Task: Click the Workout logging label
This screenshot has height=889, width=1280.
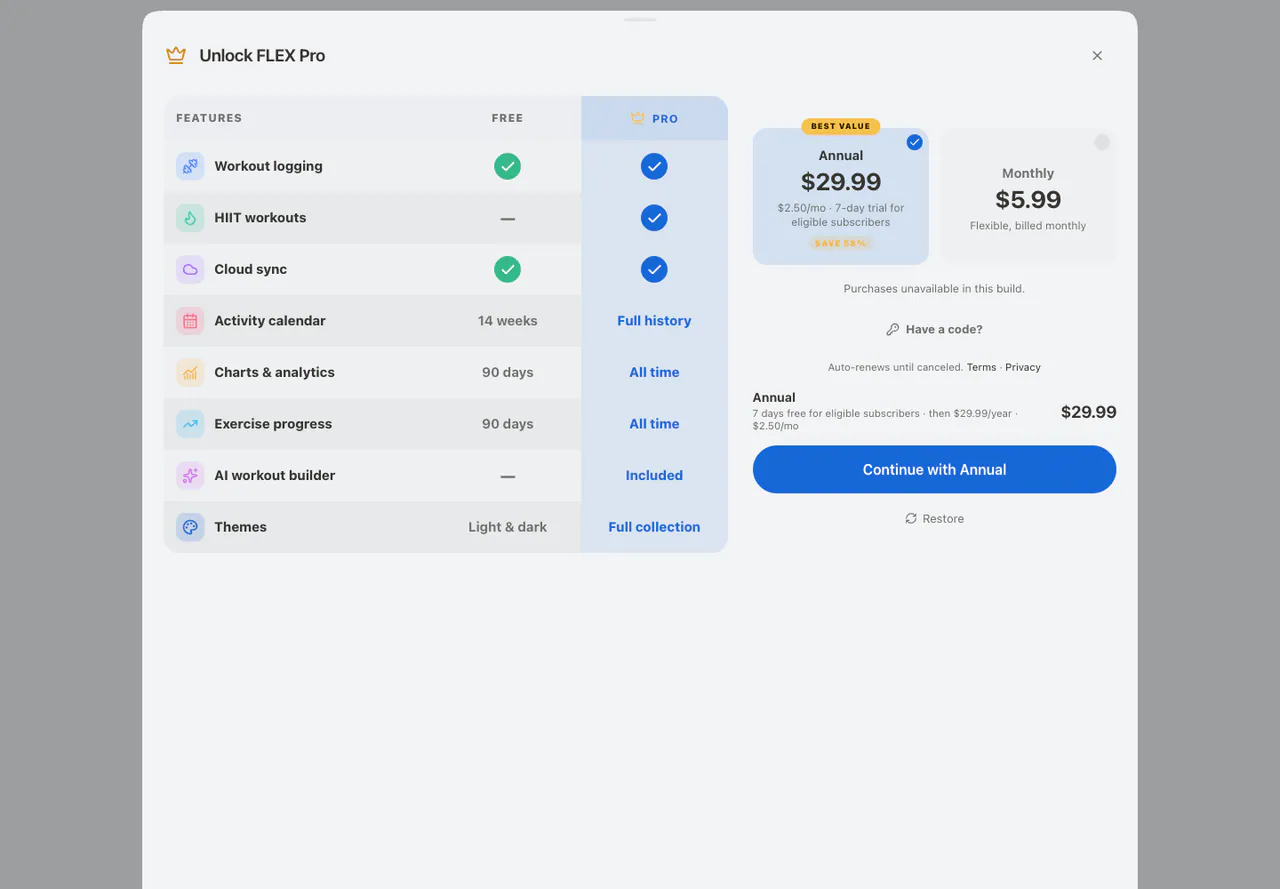Action: [x=268, y=166]
